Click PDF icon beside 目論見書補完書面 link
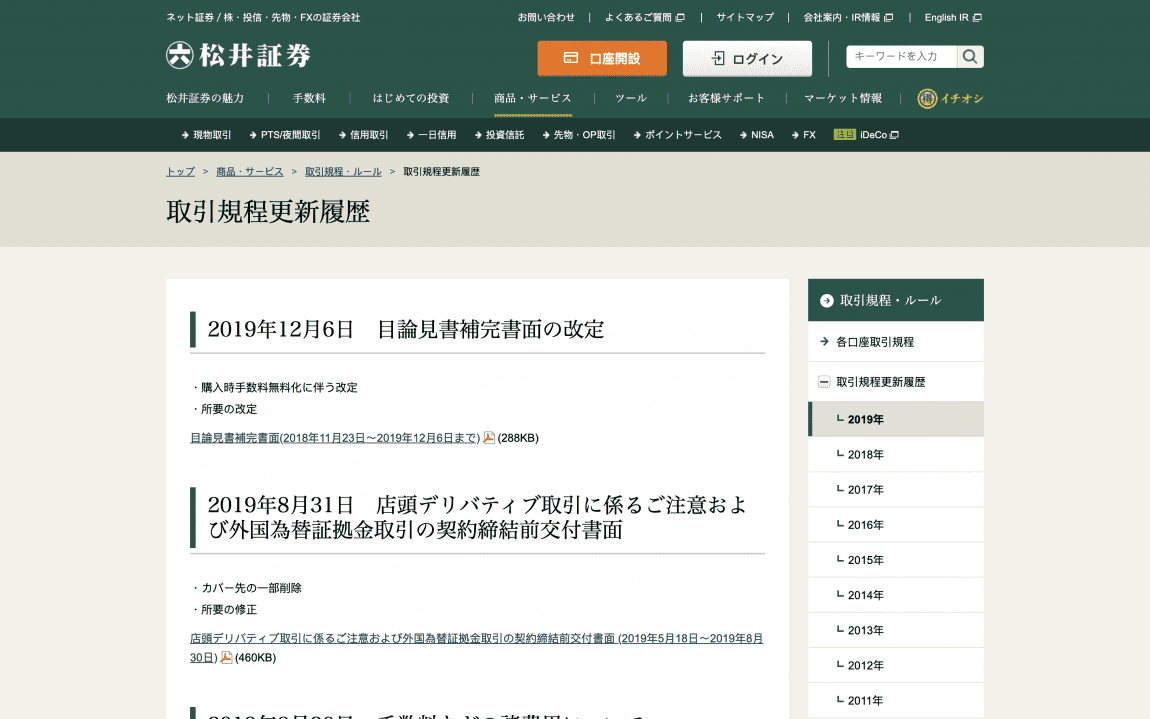 pyautogui.click(x=489, y=437)
